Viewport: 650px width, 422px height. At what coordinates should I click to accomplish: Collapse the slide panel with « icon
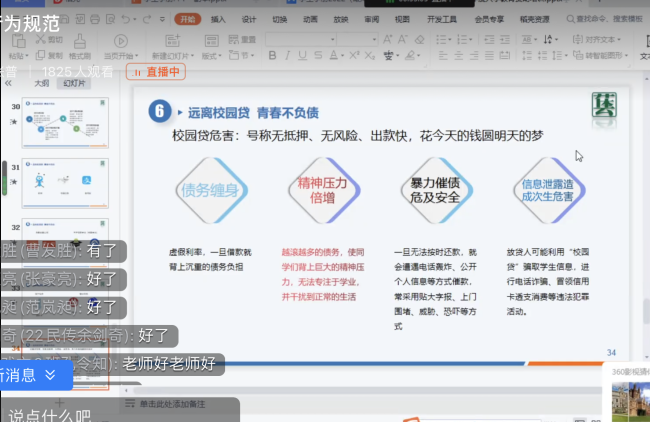coord(8,83)
